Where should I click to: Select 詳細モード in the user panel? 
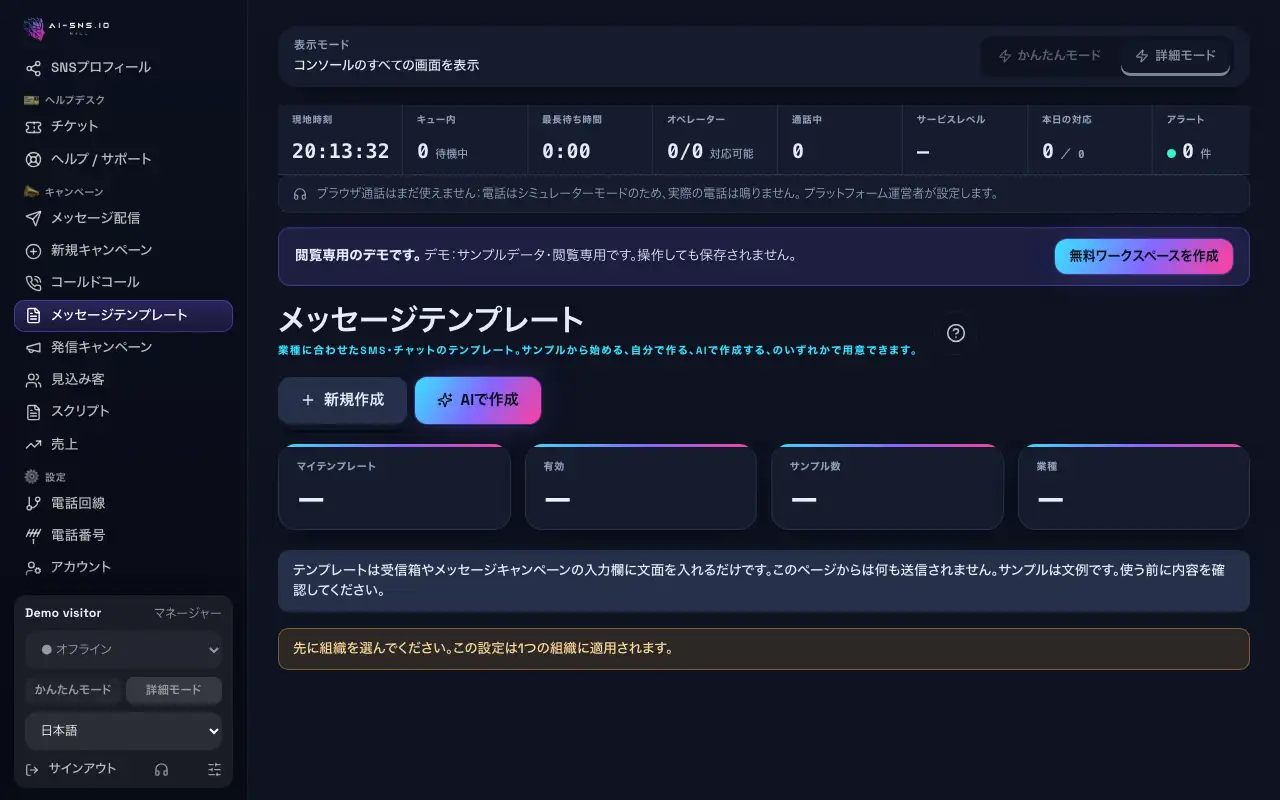pyautogui.click(x=174, y=690)
